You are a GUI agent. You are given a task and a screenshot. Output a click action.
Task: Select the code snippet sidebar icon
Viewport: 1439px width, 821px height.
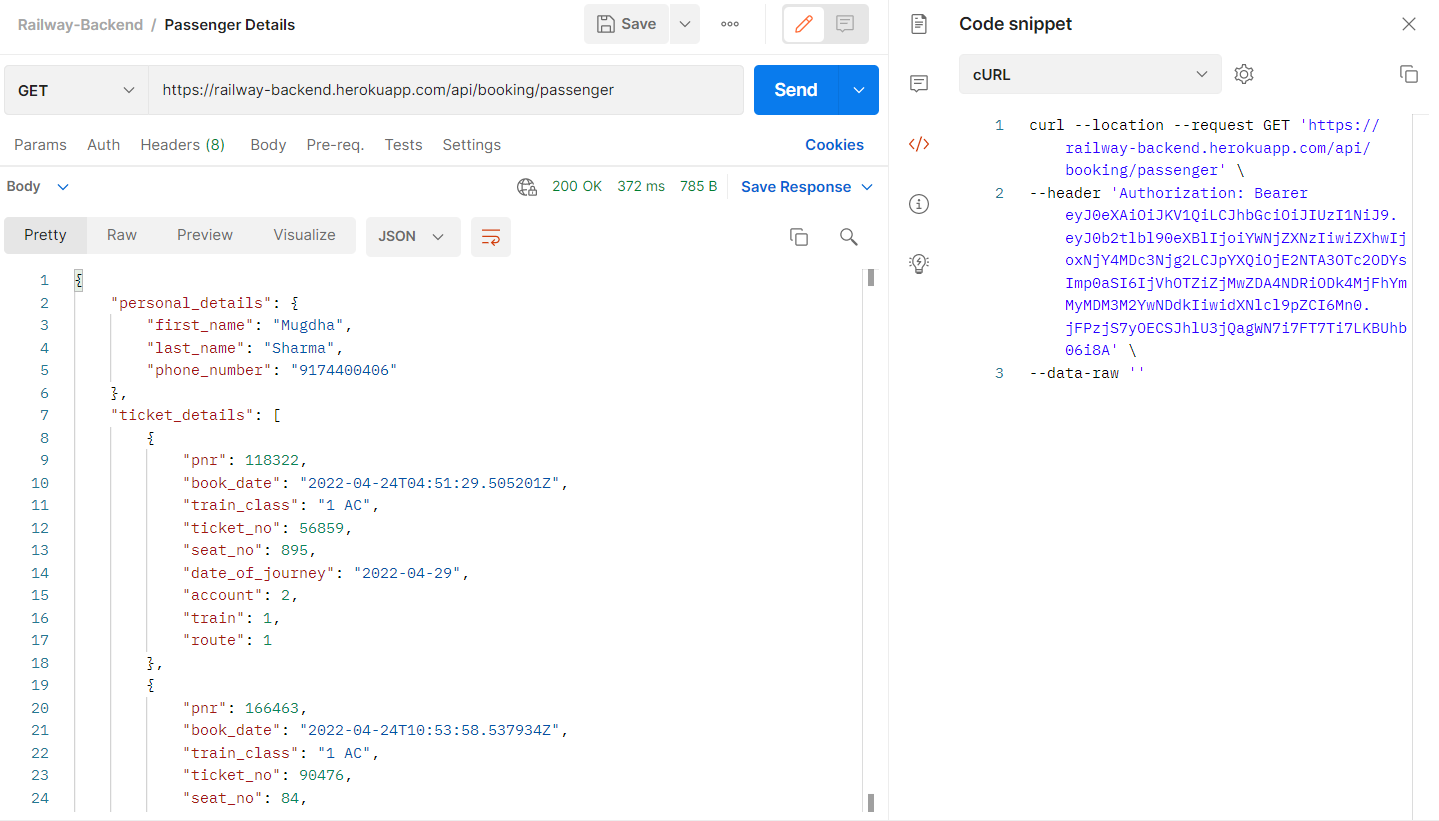pos(919,144)
